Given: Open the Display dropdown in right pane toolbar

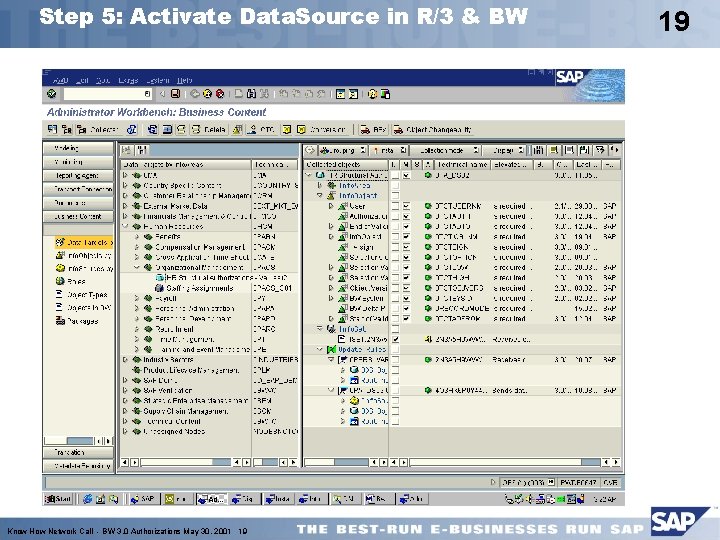Looking at the screenshot, I should coord(504,150).
